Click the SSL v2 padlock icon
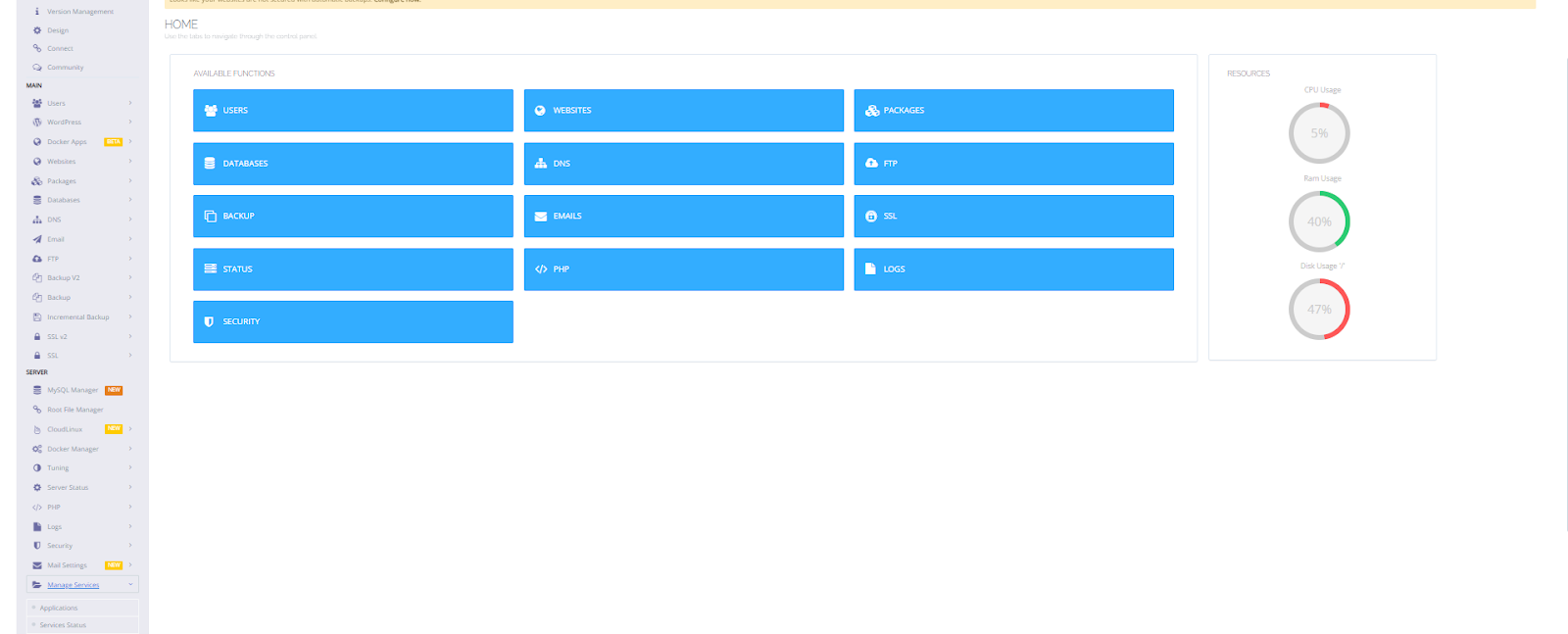Viewport: 1568px width, 634px height. point(37,337)
